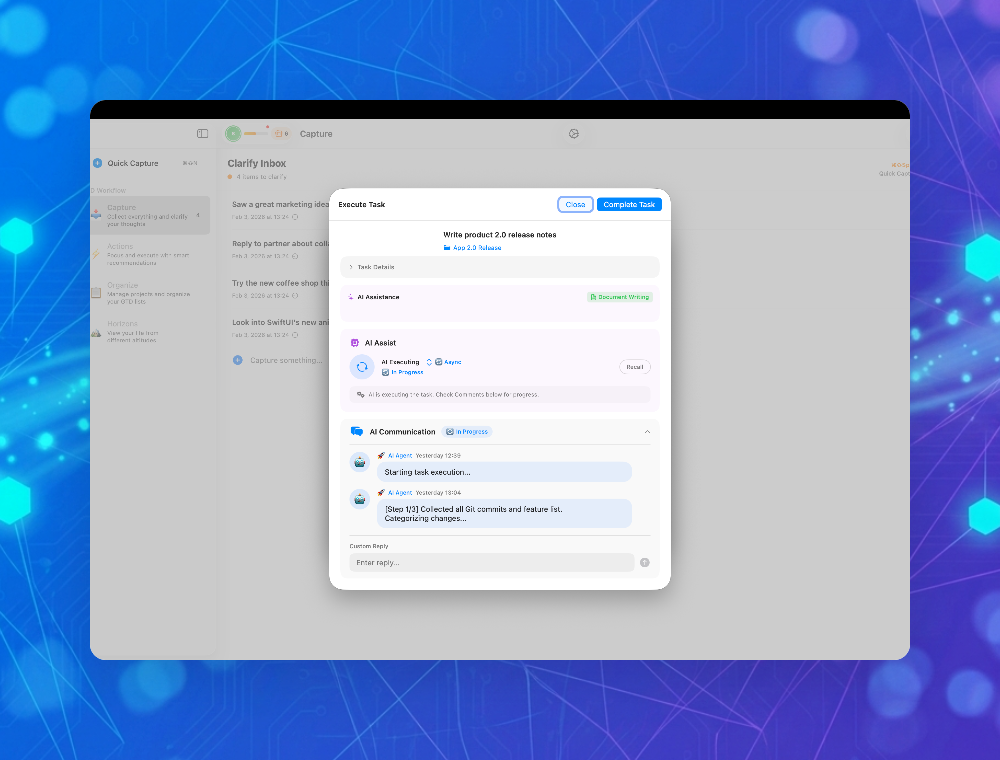Collapse the AI Communication section
1000x760 pixels.
pos(648,432)
